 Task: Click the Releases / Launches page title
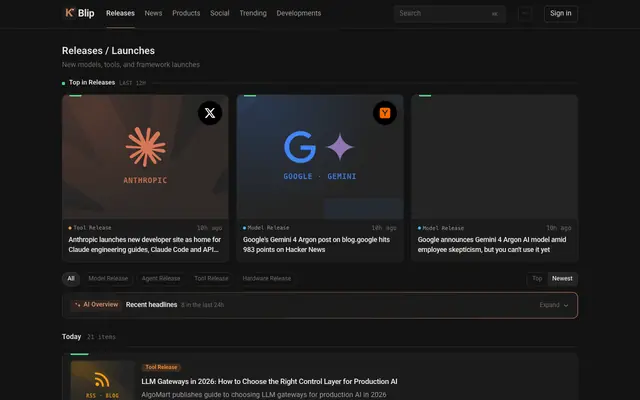coord(108,51)
